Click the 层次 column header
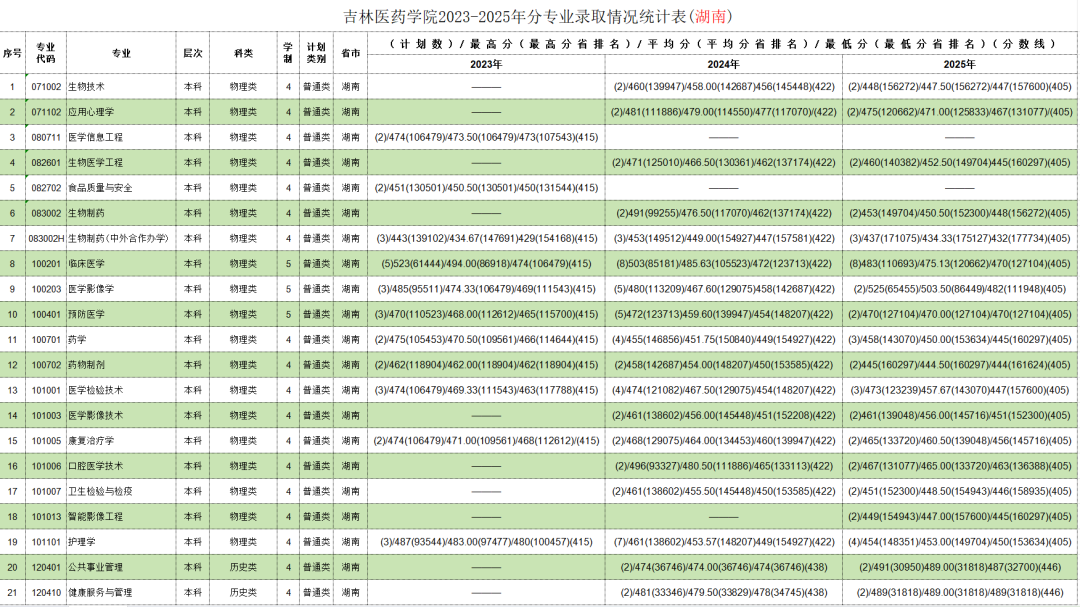Image resolution: width=1080 pixels, height=607 pixels. 193,53
